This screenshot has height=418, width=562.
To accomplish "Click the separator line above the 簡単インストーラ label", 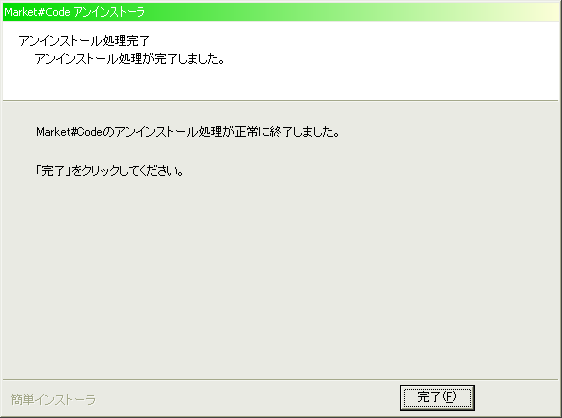I will tap(281, 379).
